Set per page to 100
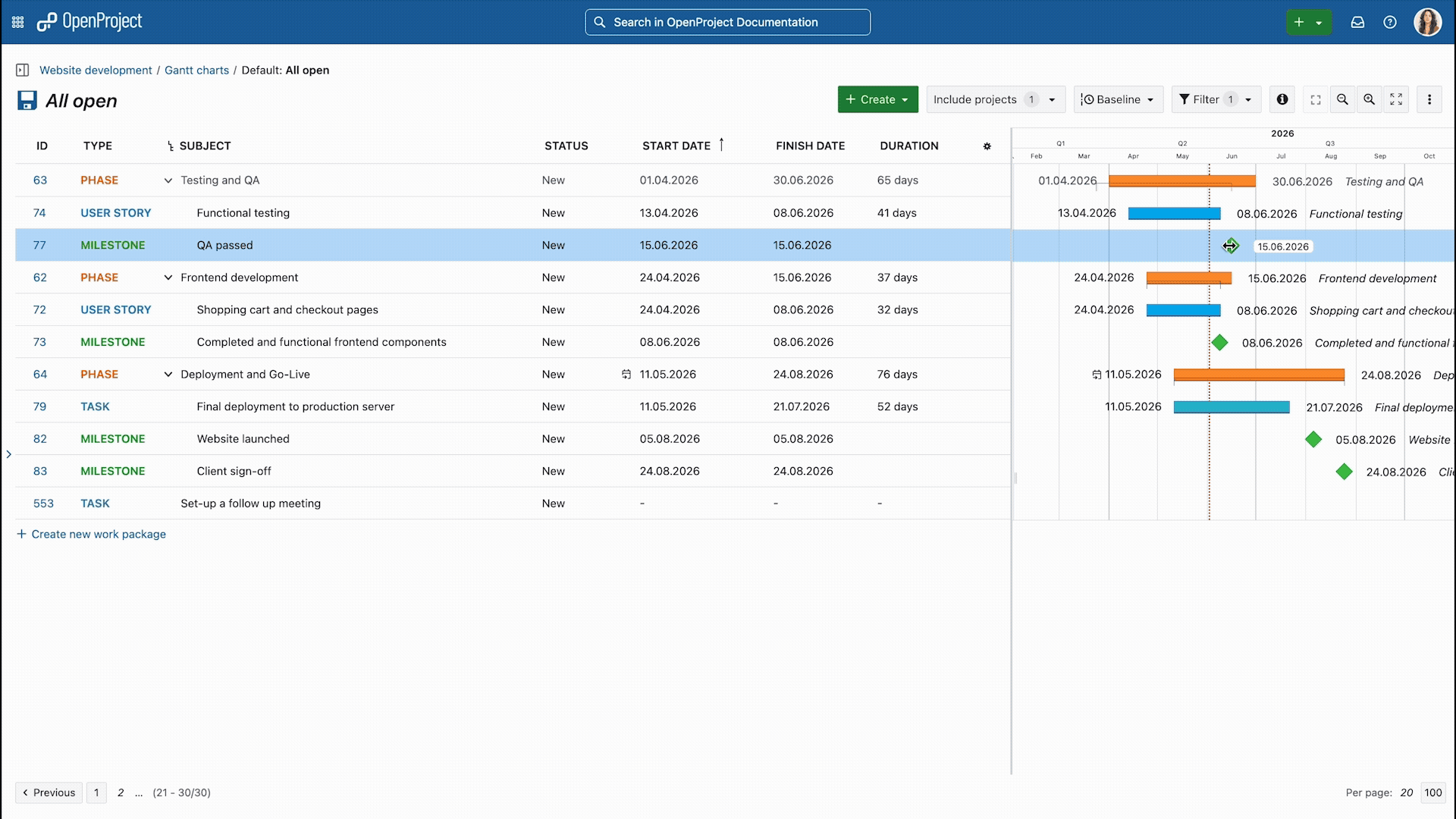This screenshot has width=1456, height=819. (x=1432, y=792)
